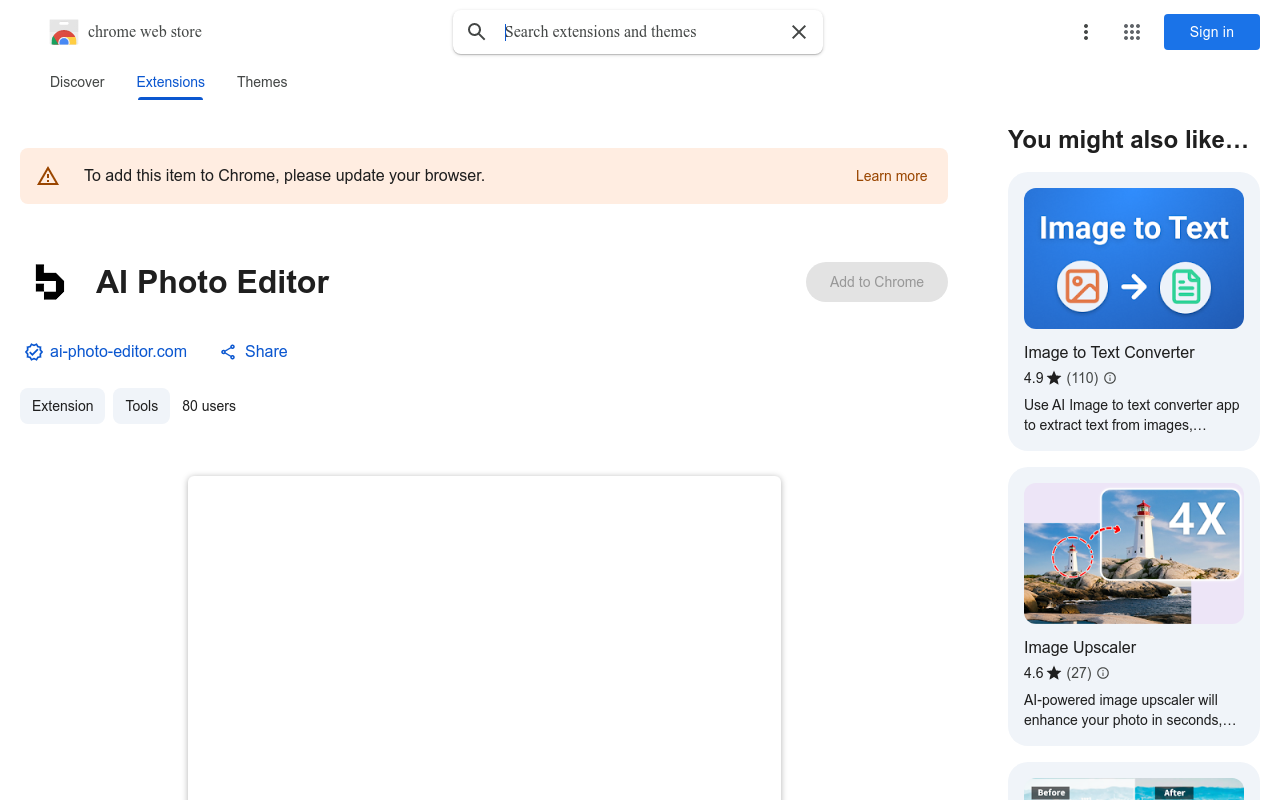Click the blank extension screenshot preview
Viewport: 1280px width, 800px height.
484,638
